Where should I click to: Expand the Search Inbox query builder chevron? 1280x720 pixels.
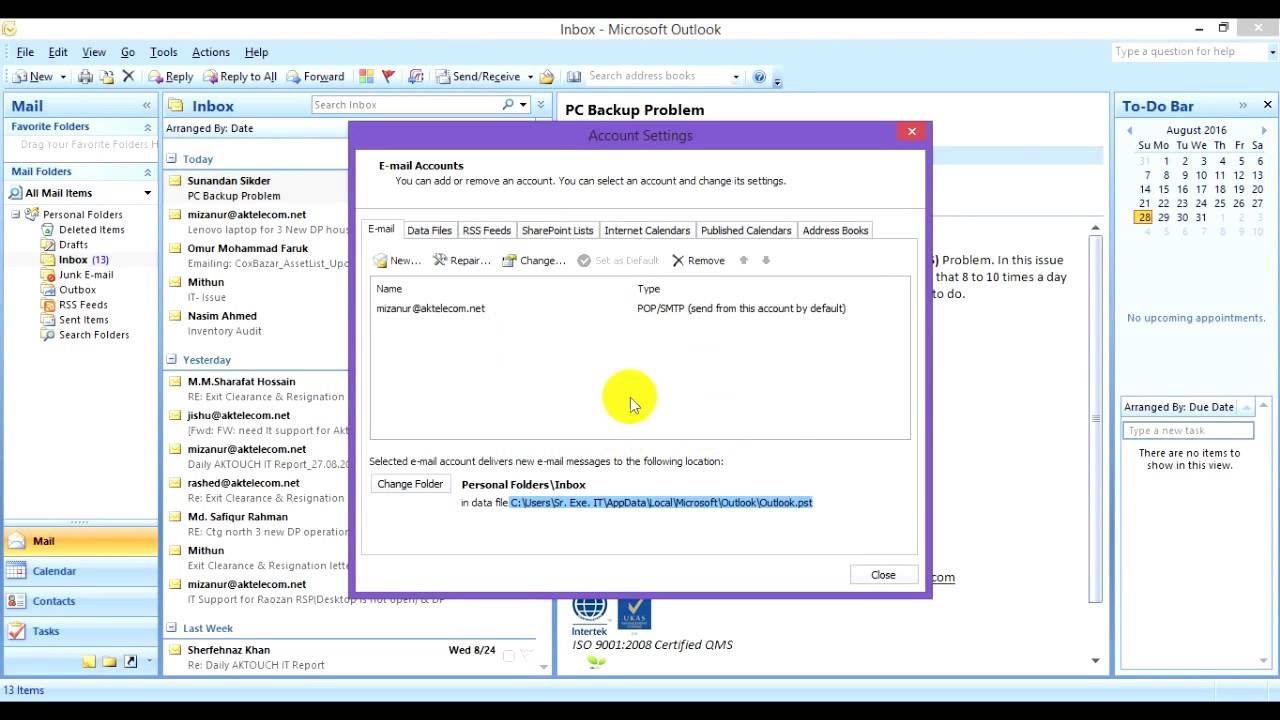click(x=541, y=105)
